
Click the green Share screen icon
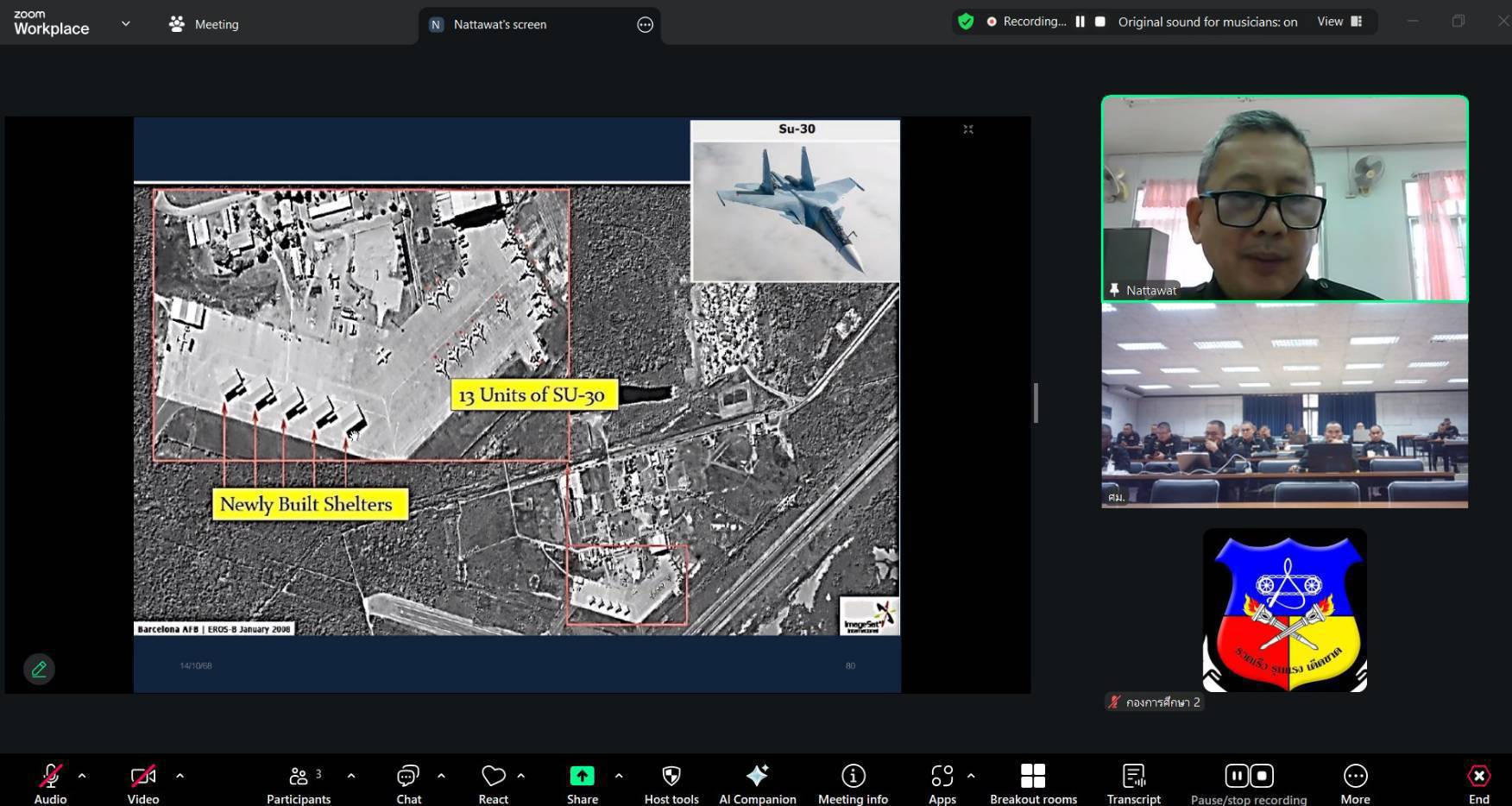pyautogui.click(x=582, y=777)
